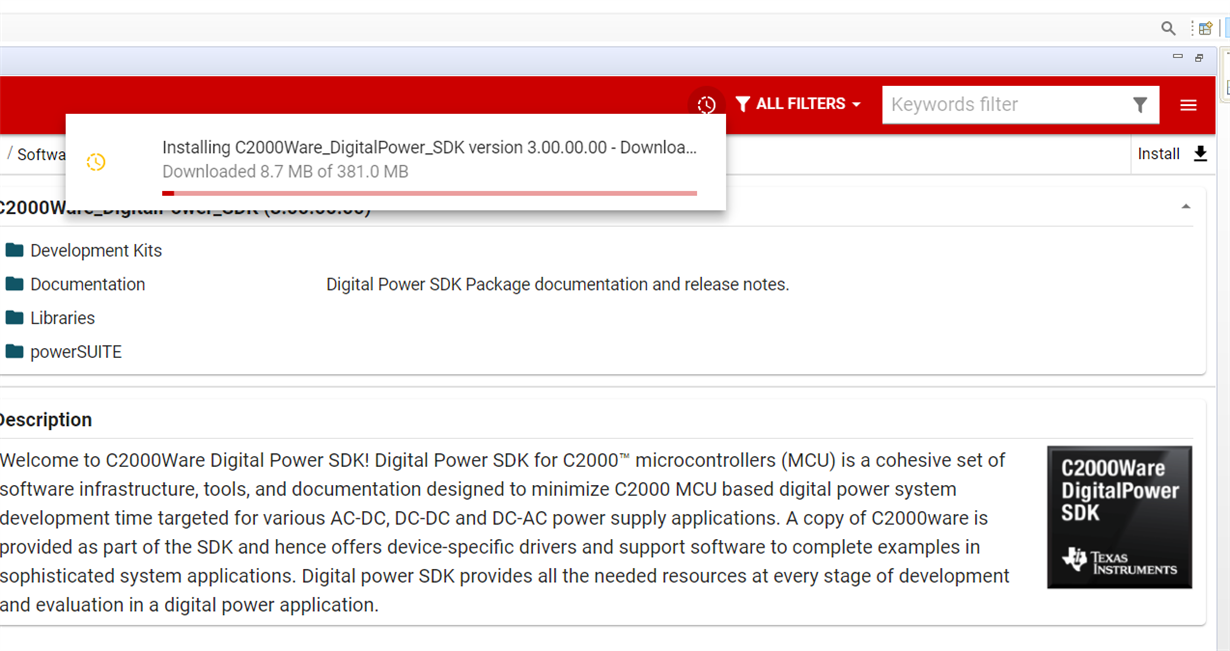The width and height of the screenshot is (1230, 651).
Task: Click the Libraries folder icon
Action: (x=14, y=317)
